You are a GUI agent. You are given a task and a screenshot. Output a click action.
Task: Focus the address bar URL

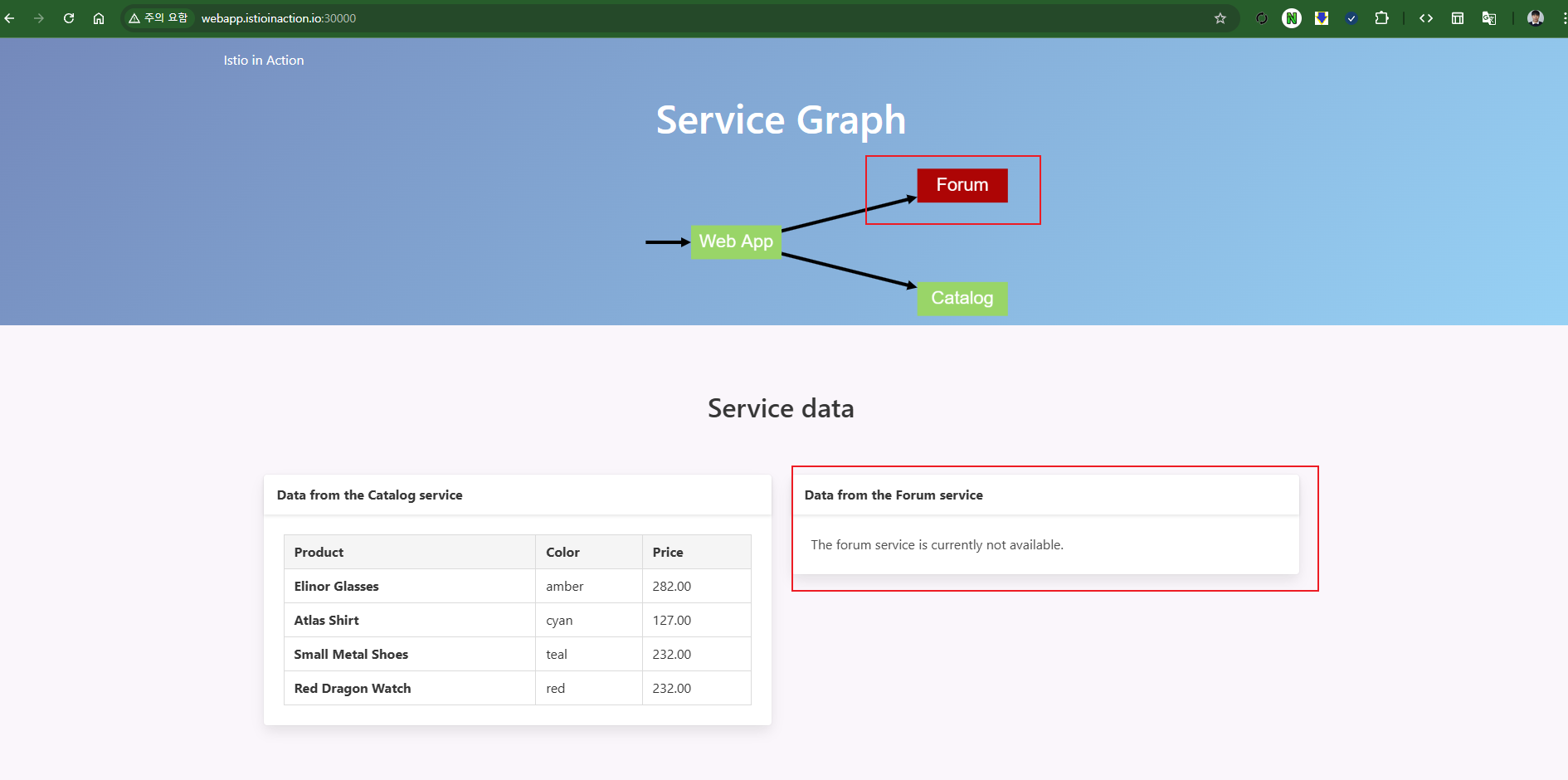(x=279, y=18)
